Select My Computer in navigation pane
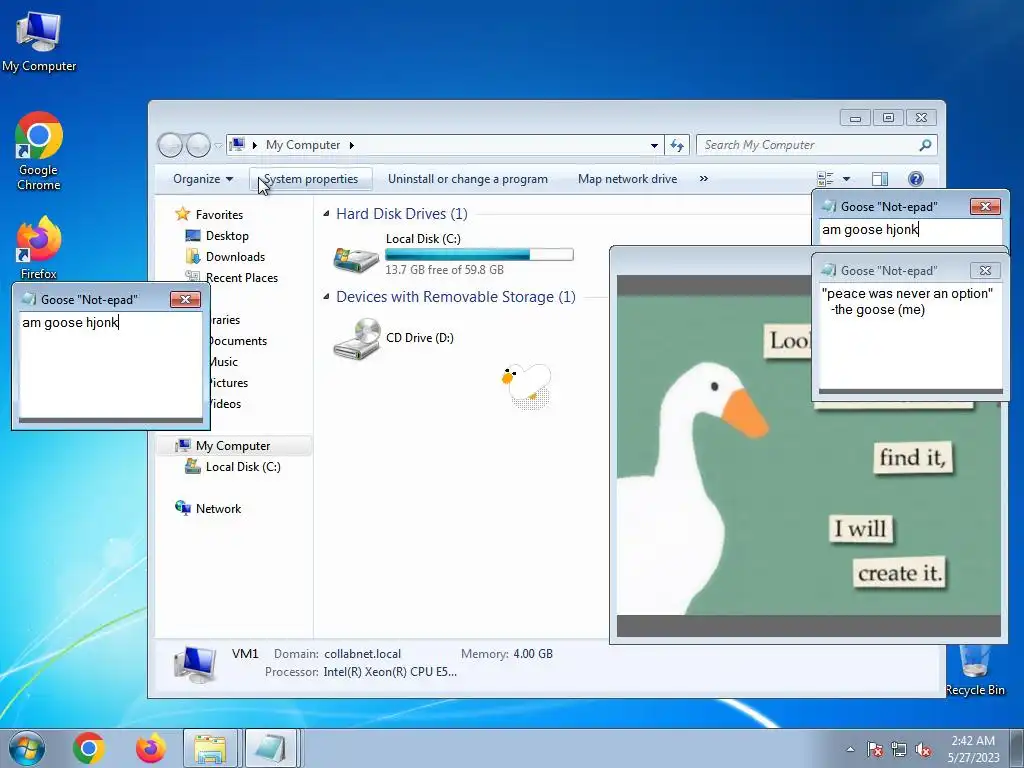Viewport: 1024px width, 768px height. tap(232, 445)
